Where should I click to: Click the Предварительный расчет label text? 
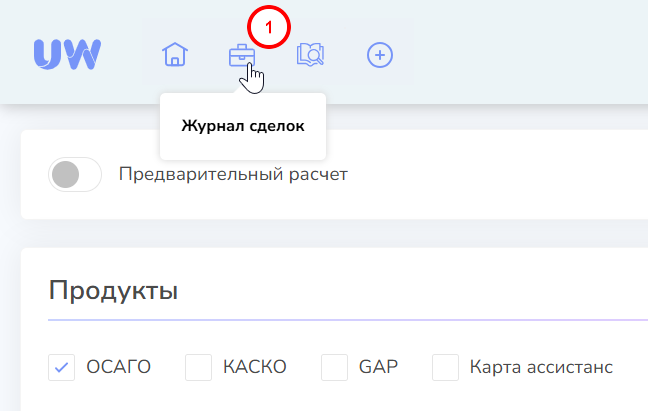pyautogui.click(x=233, y=175)
